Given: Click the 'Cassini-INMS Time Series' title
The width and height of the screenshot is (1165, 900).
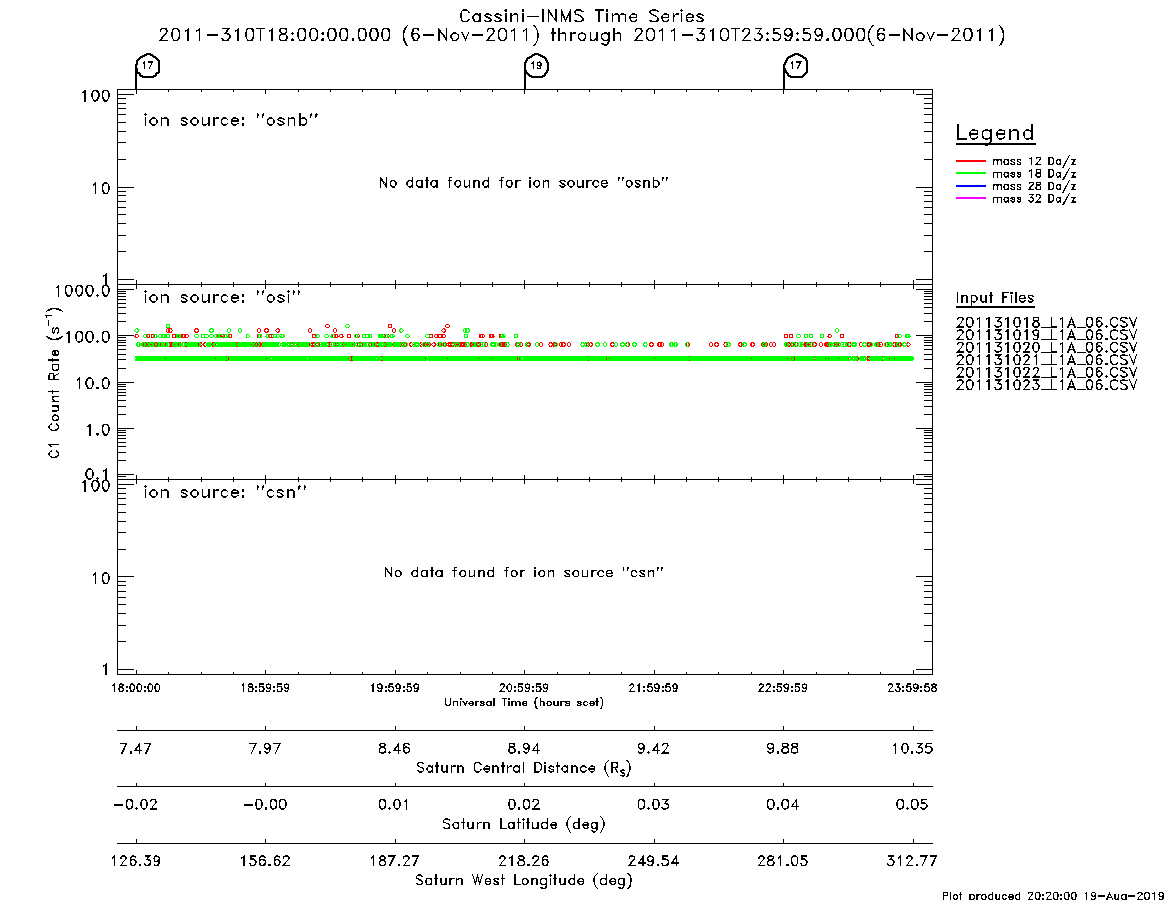Looking at the screenshot, I should [x=582, y=16].
